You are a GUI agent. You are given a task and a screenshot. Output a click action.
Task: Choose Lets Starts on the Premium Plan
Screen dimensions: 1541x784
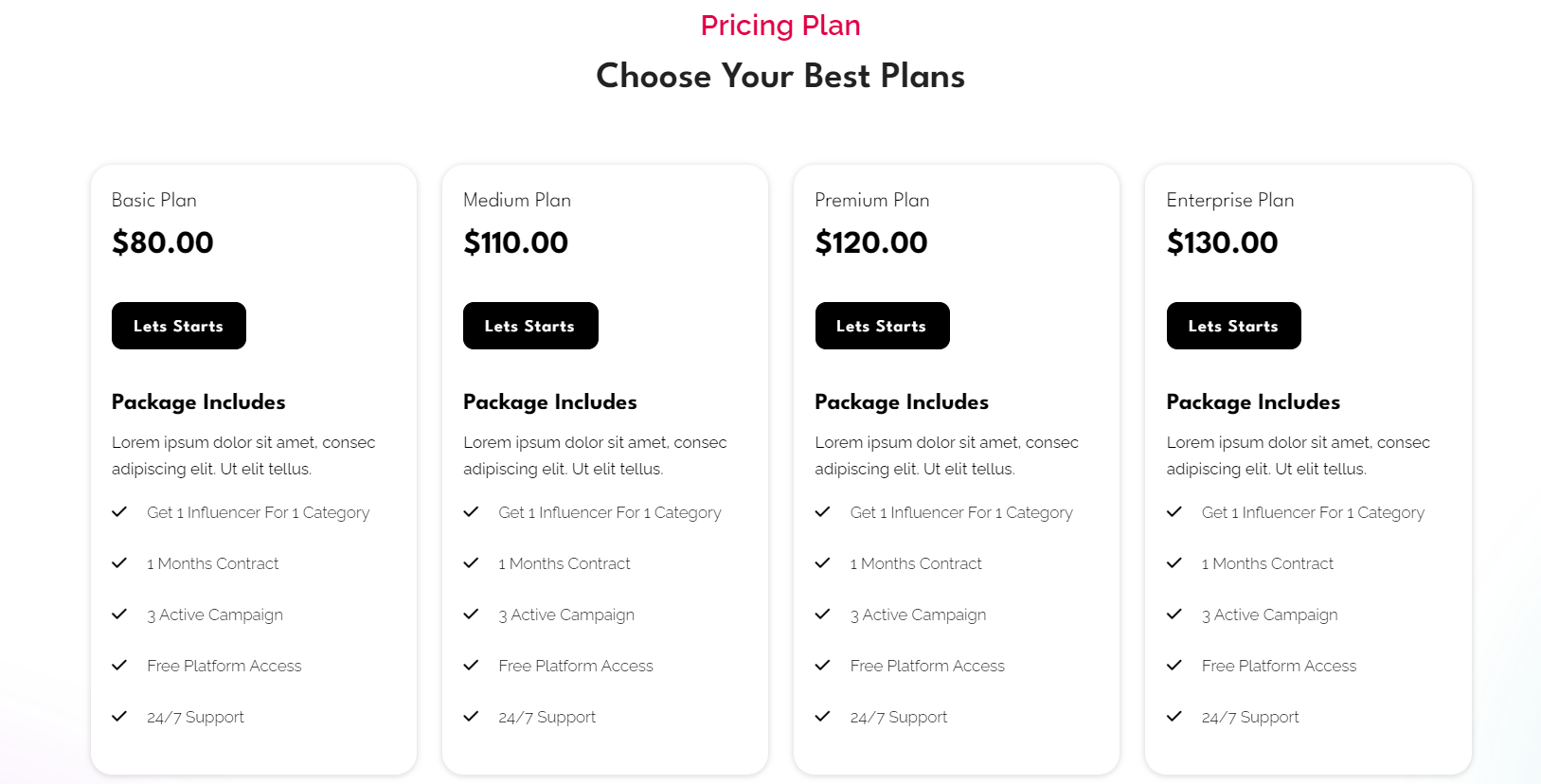click(882, 326)
